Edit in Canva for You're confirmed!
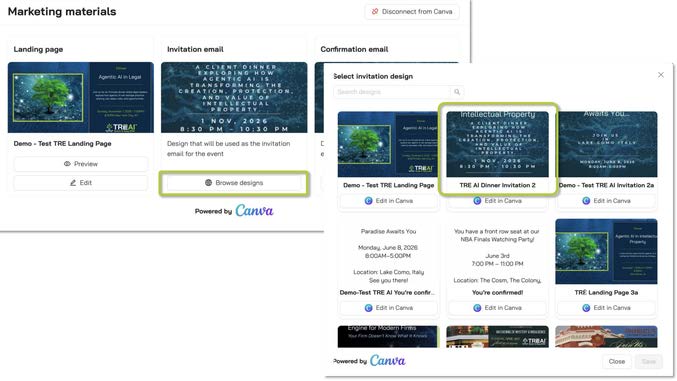The width and height of the screenshot is (677, 381). coord(497,308)
